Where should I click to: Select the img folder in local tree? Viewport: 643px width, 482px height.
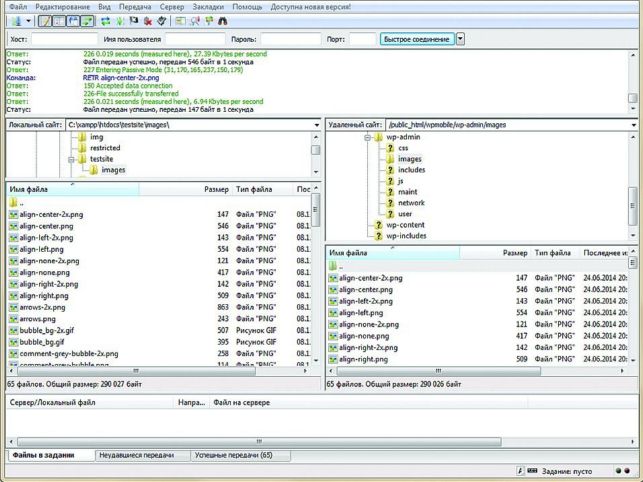pos(97,137)
